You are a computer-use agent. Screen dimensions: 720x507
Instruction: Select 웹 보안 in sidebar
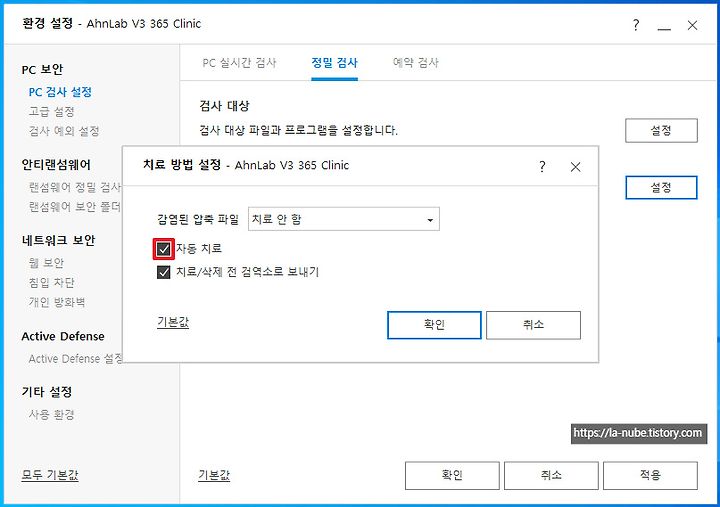tap(46, 263)
